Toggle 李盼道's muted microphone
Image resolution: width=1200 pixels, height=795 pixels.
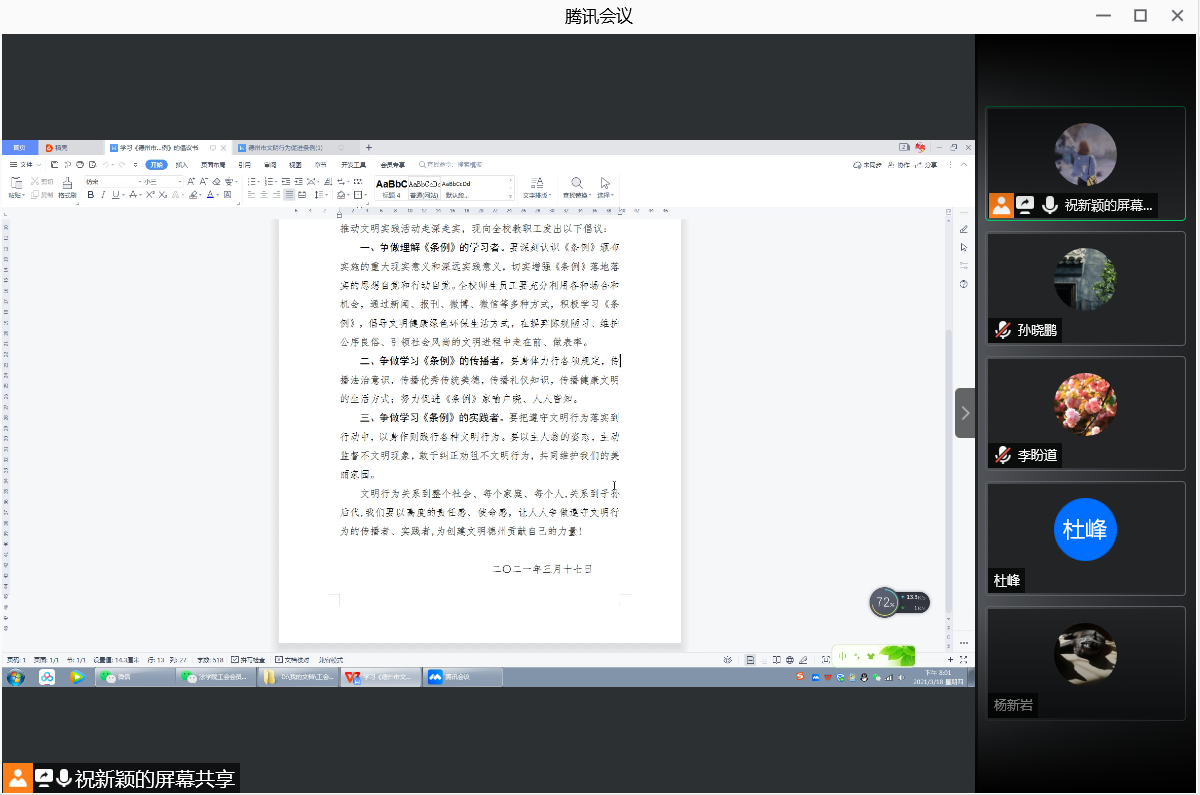tap(1002, 455)
